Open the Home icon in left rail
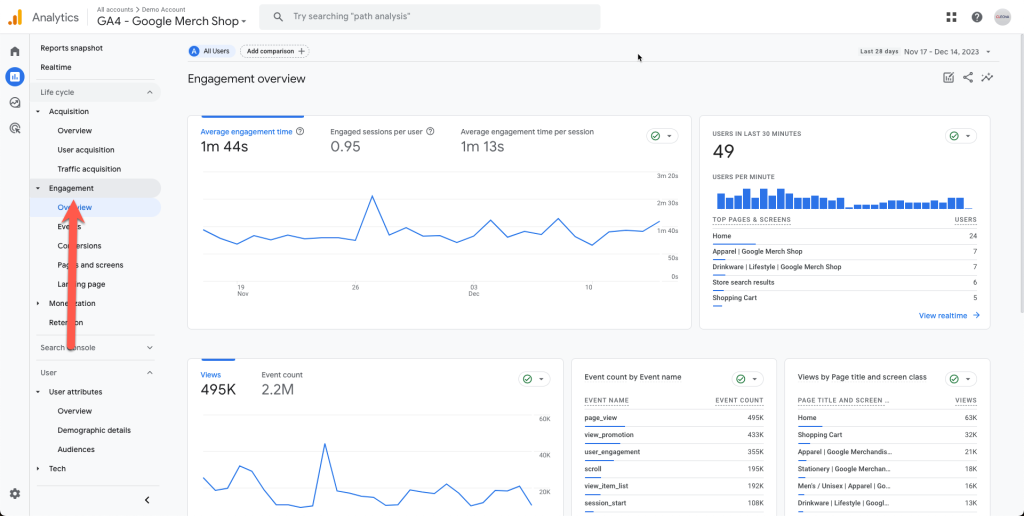1024x516 pixels. (x=14, y=52)
